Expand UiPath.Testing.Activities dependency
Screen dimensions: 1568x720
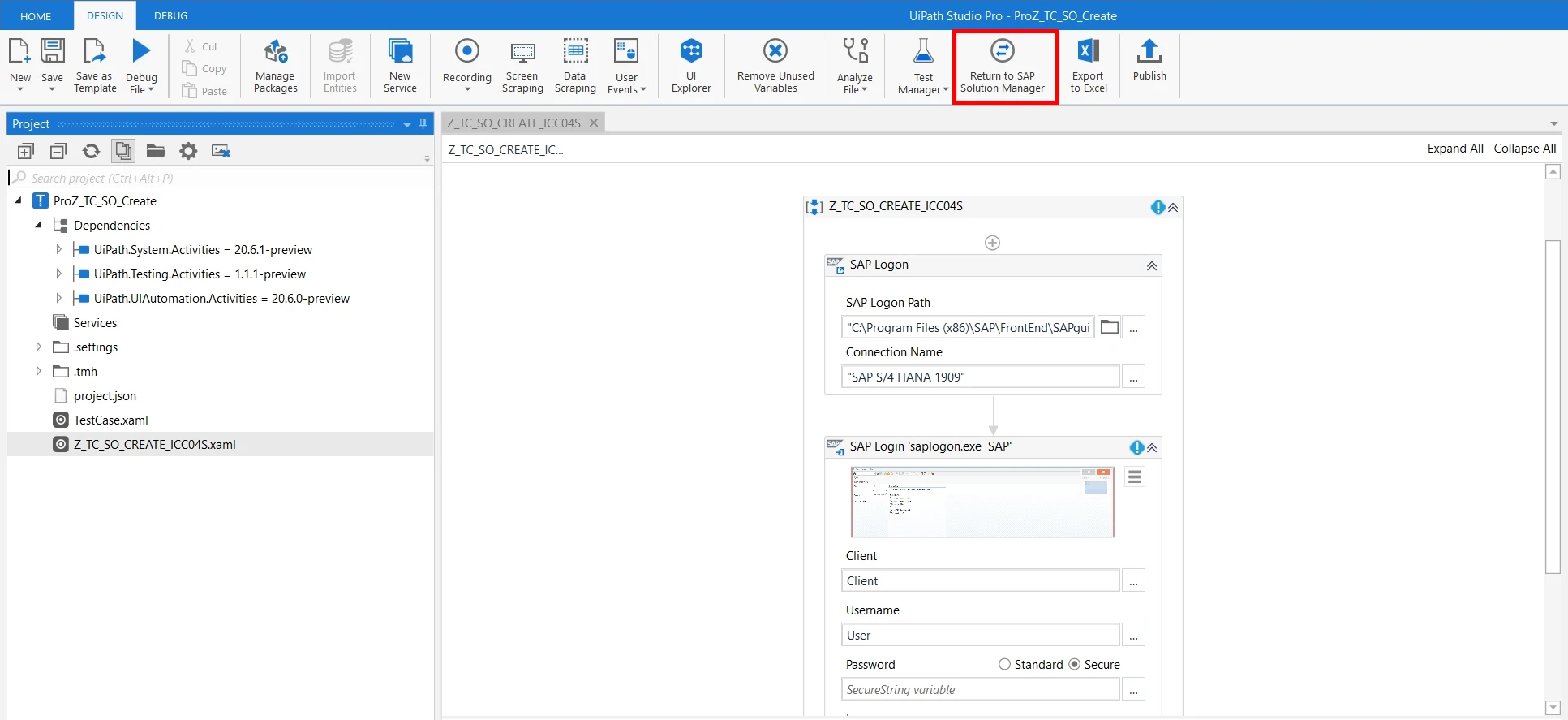coord(58,274)
